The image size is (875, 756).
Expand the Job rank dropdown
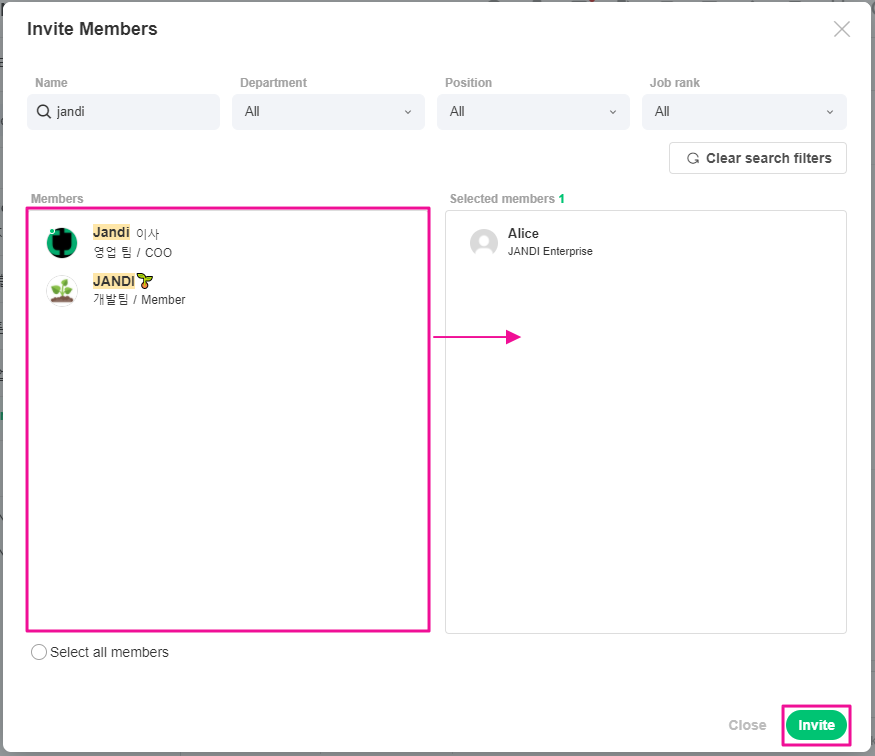click(x=744, y=112)
